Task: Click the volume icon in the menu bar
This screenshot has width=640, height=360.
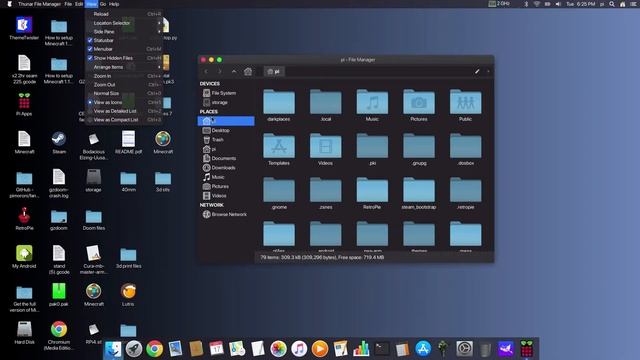Action: tap(558, 4)
